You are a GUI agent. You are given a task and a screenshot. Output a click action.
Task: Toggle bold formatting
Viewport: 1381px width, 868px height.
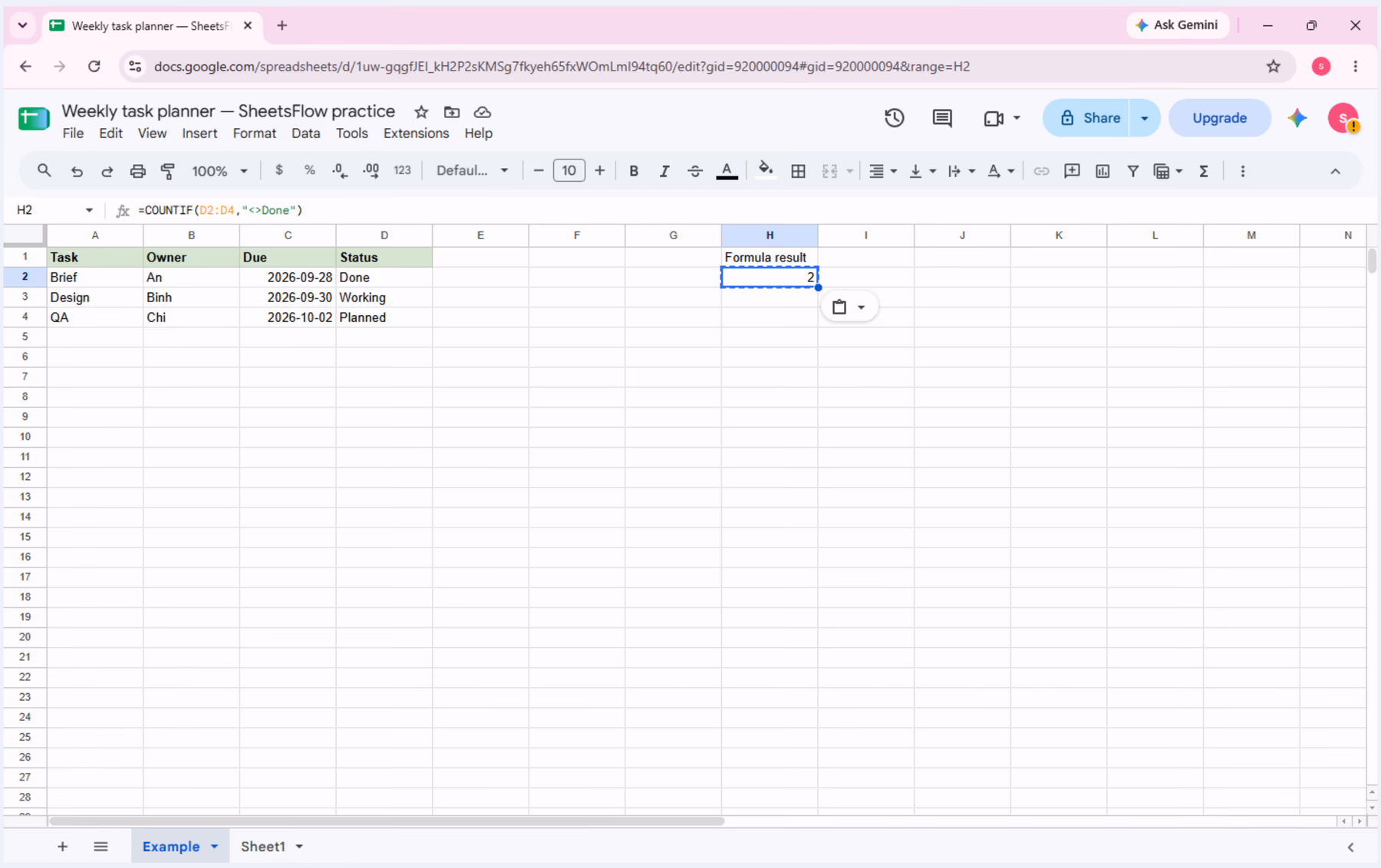(x=634, y=171)
